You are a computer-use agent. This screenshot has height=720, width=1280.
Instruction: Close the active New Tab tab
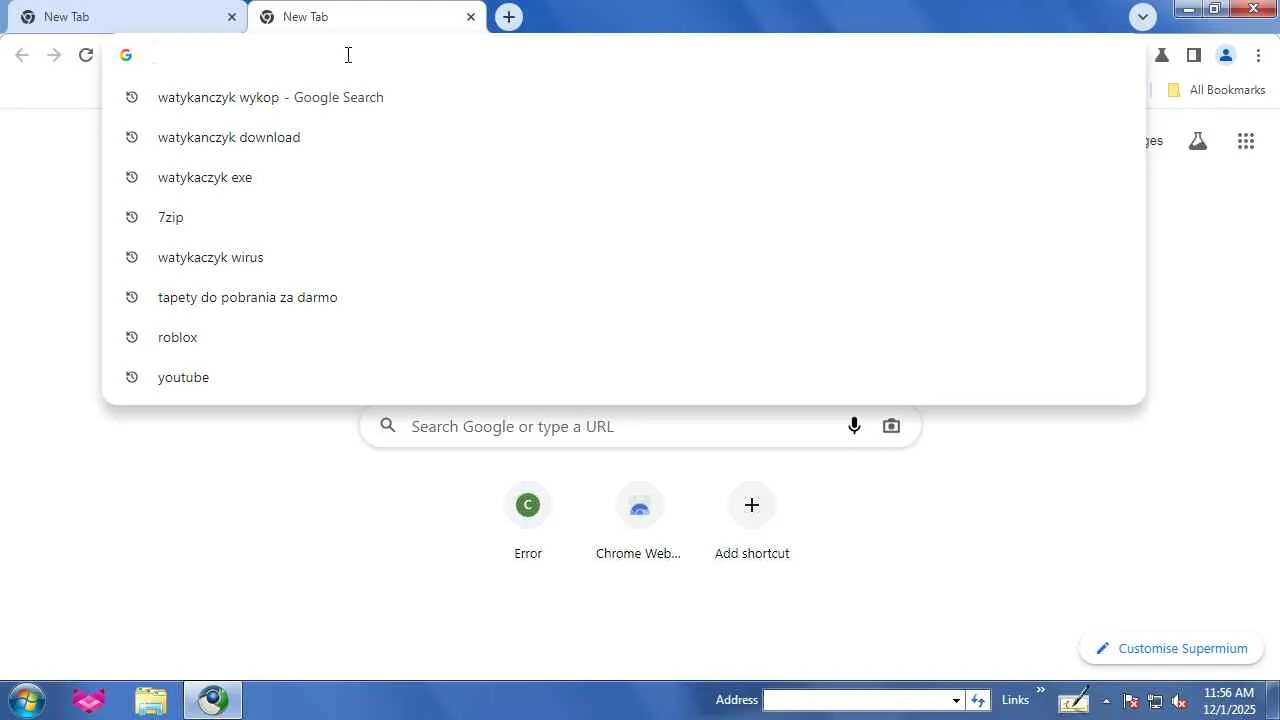[x=471, y=17]
